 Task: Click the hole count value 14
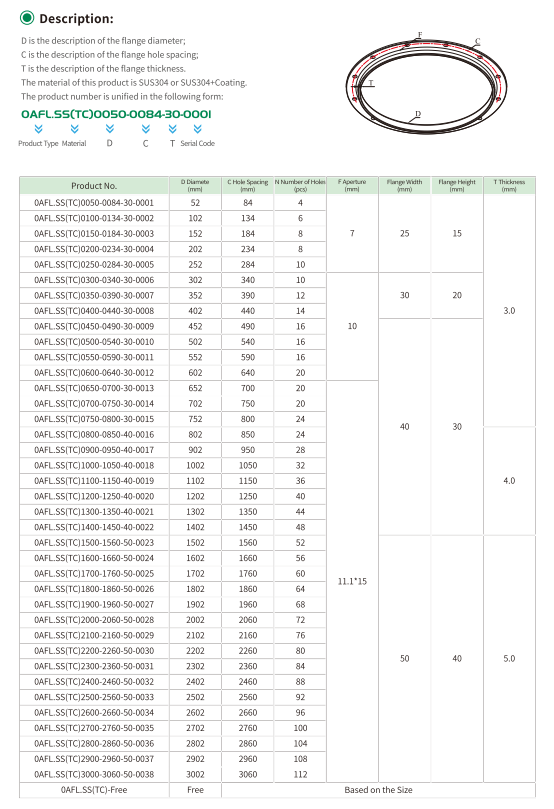point(300,311)
